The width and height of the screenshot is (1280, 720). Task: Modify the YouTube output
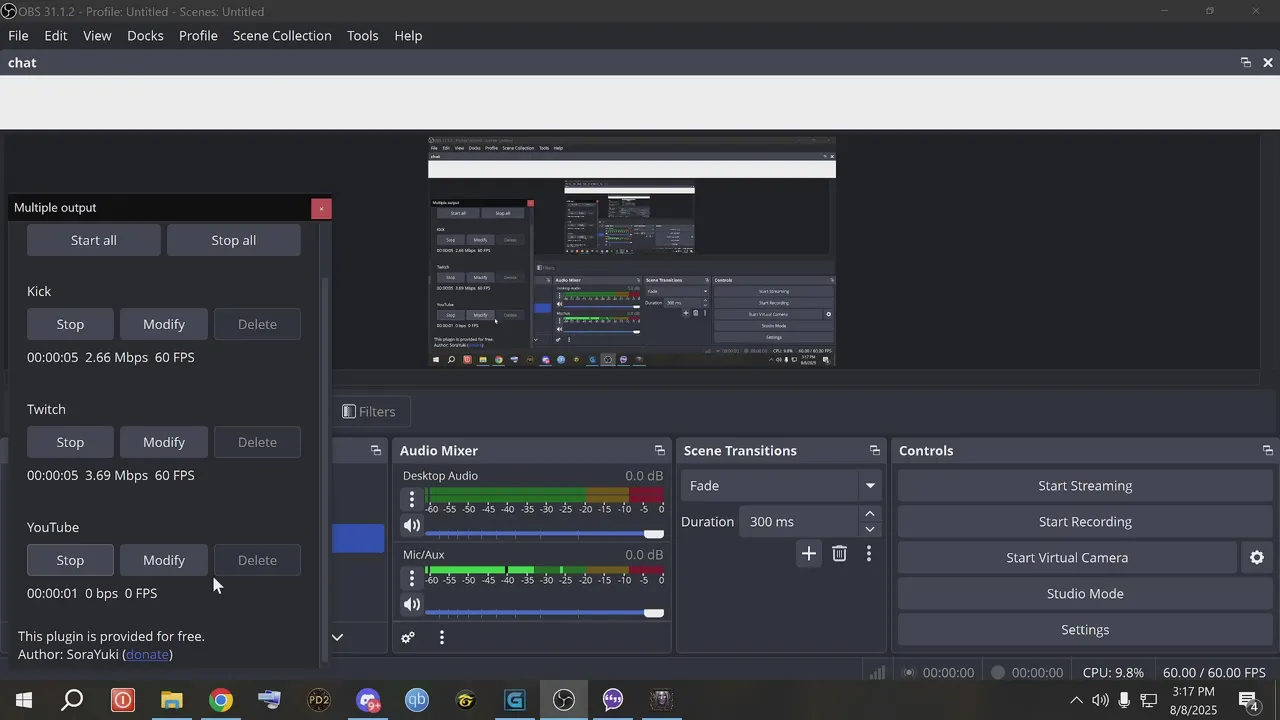click(164, 560)
